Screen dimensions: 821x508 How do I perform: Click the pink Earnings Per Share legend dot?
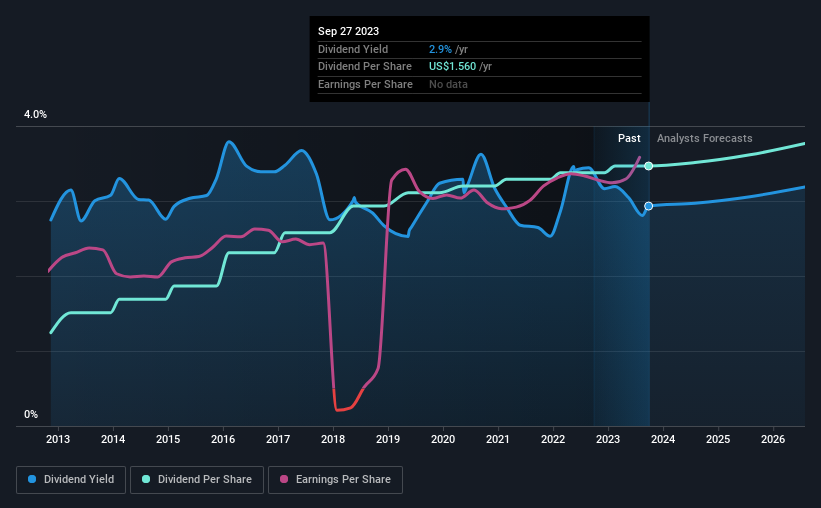284,479
